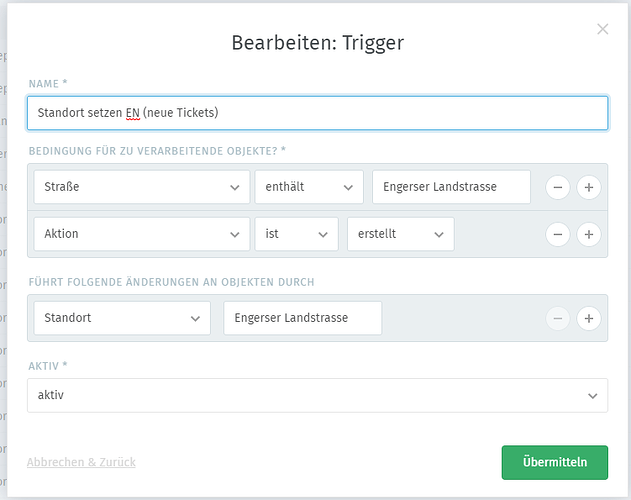Close the Trigger edit dialog
The height and width of the screenshot is (500, 631).
coord(602,29)
